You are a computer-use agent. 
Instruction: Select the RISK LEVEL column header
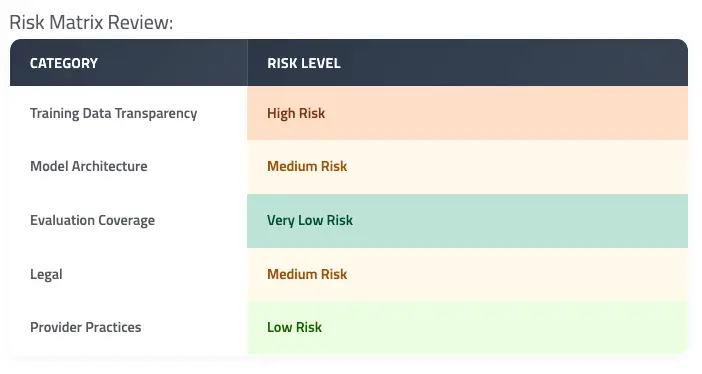click(x=304, y=63)
